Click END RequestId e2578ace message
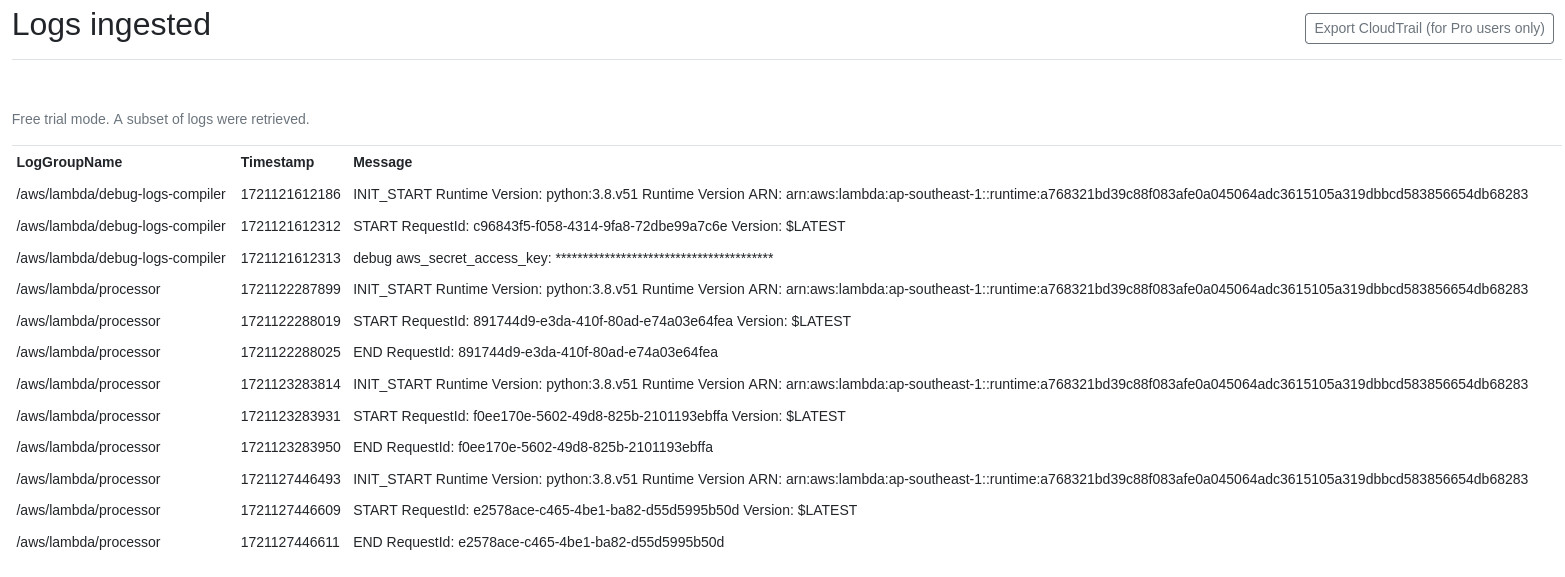This screenshot has height=577, width=1565. point(538,542)
